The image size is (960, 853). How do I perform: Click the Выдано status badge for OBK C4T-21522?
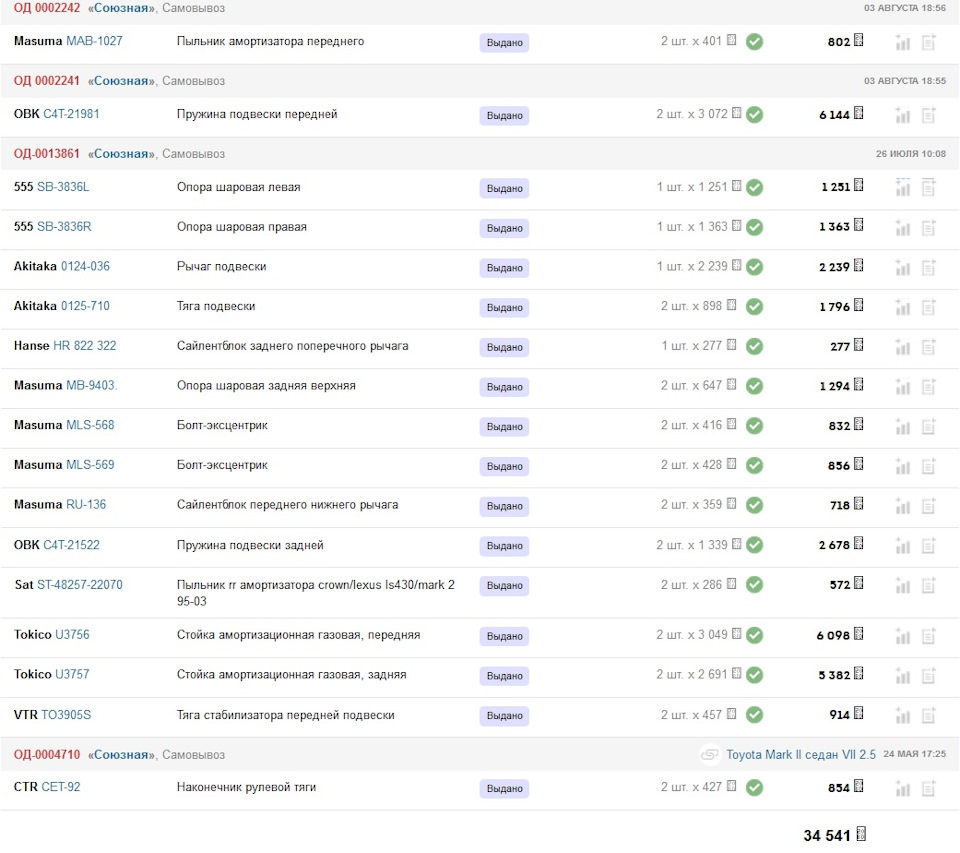click(504, 546)
